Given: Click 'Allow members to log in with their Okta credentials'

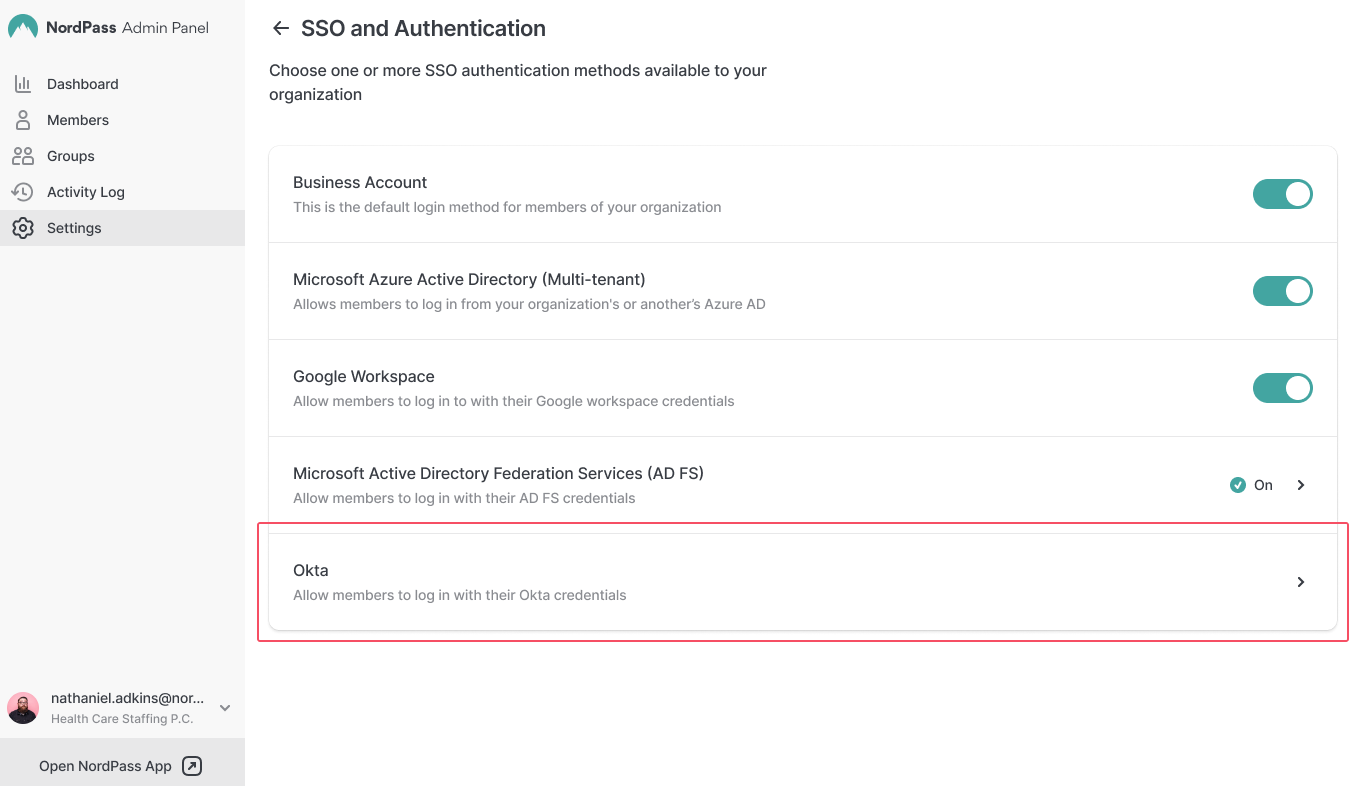Looking at the screenshot, I should (x=460, y=595).
